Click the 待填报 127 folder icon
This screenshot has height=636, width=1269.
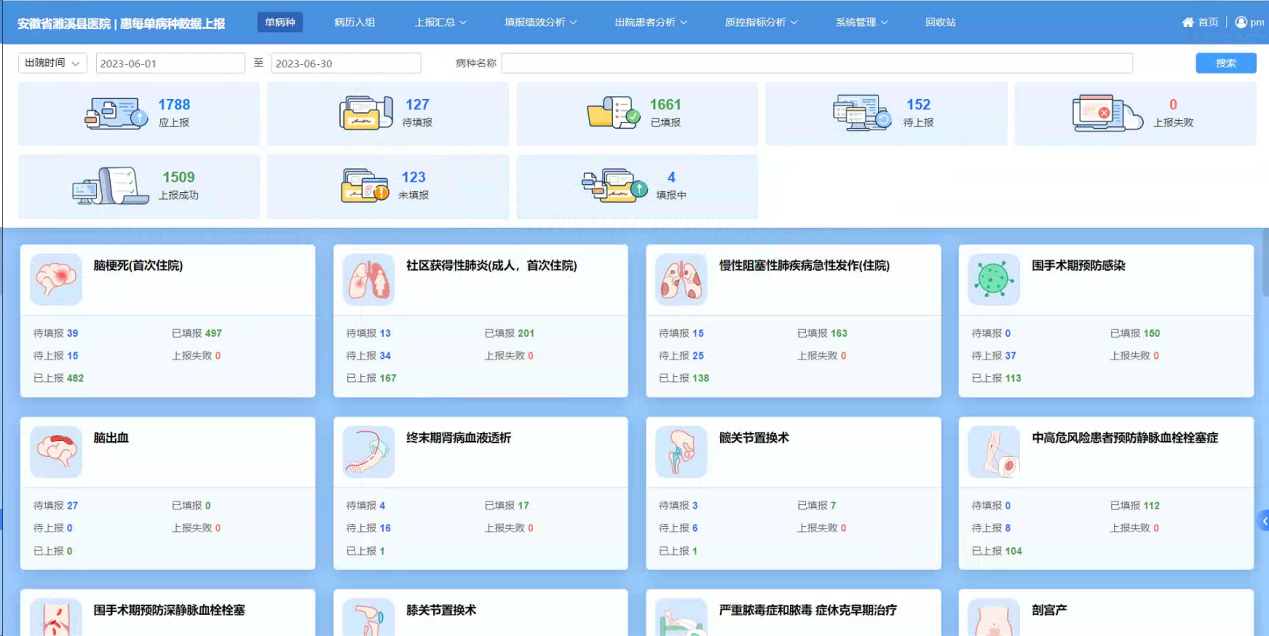(x=365, y=113)
